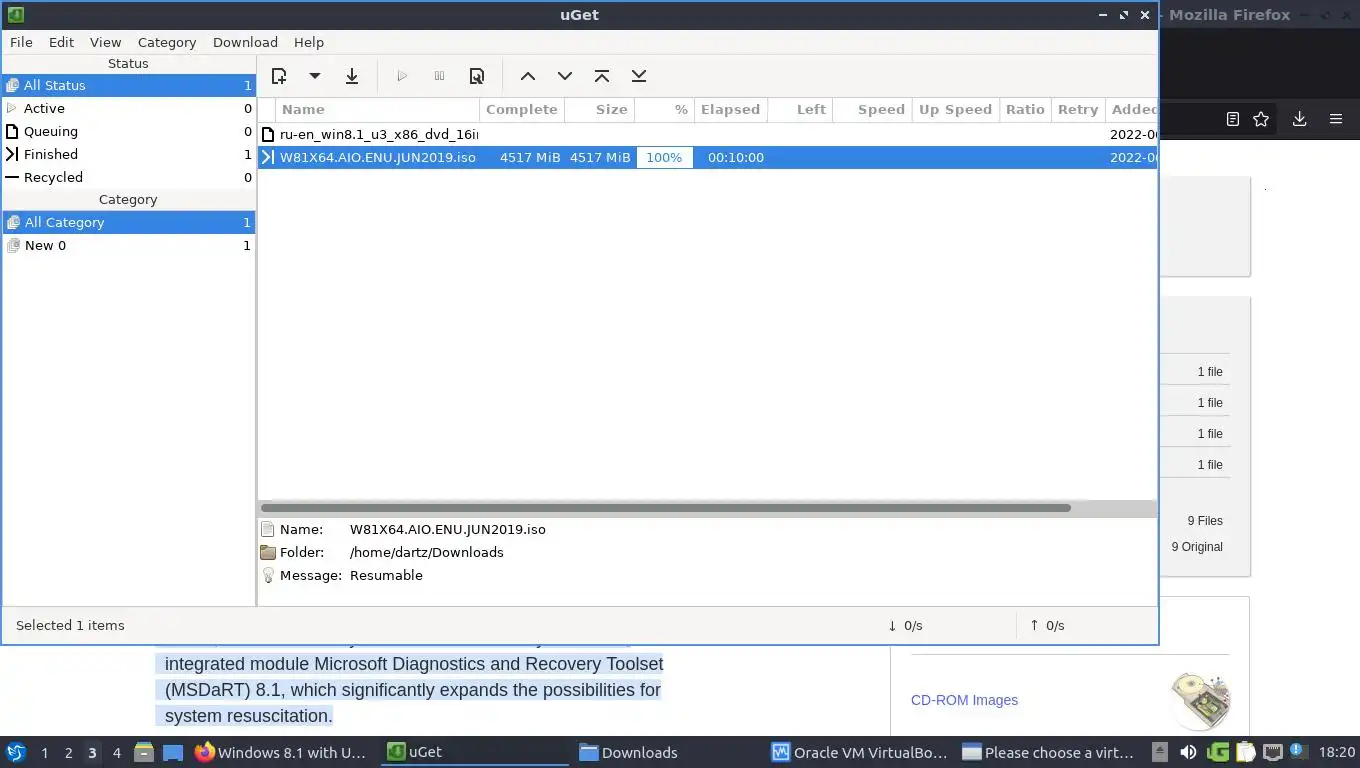This screenshot has height=768, width=1360.
Task: Select the ru-en_win8.1_u3_x86_dvd download row
Action: (707, 134)
